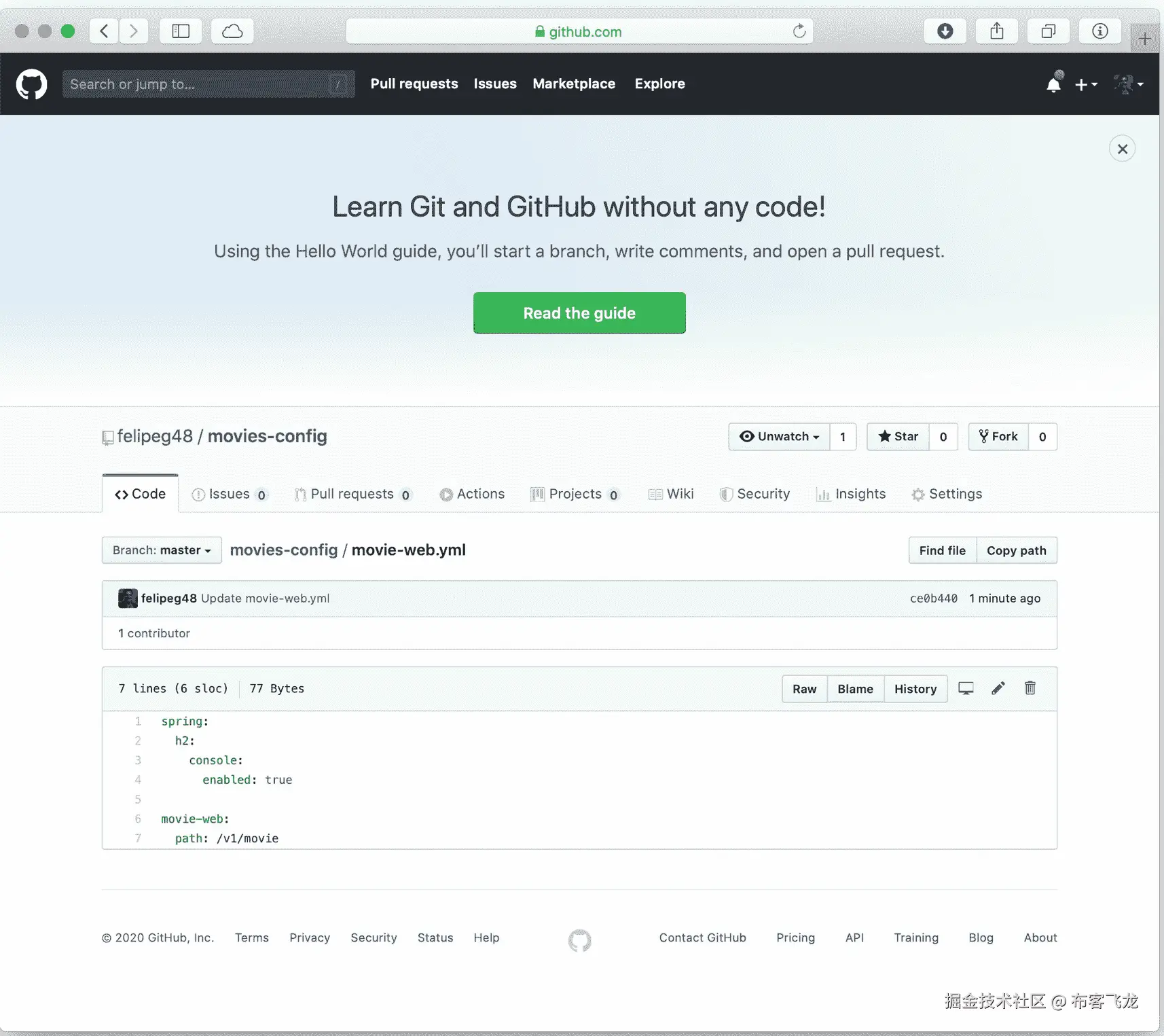Click the Read the guide button
1164x1036 pixels.
point(579,313)
